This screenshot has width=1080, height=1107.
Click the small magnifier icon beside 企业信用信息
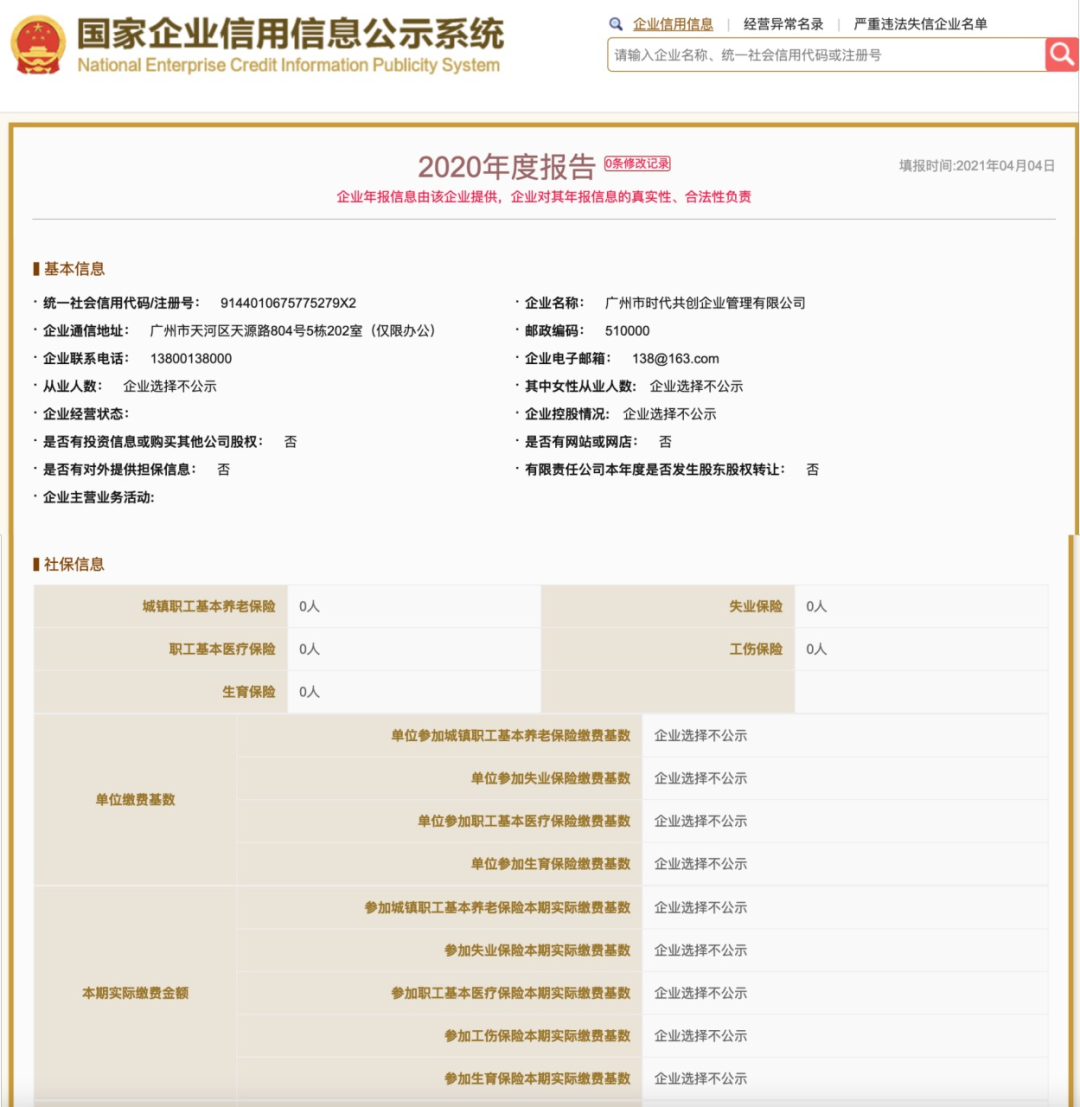[616, 24]
